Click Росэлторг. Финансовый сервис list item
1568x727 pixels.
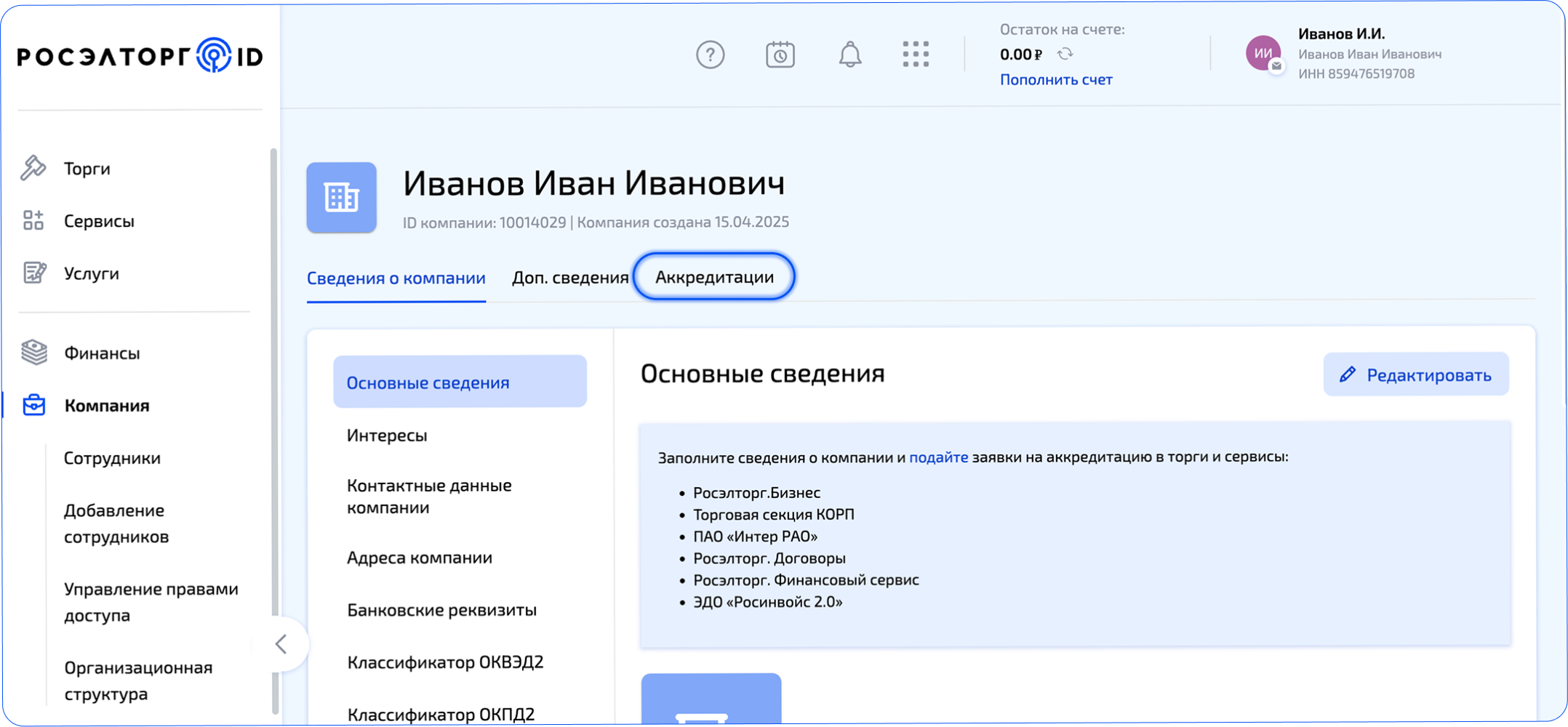tap(806, 579)
